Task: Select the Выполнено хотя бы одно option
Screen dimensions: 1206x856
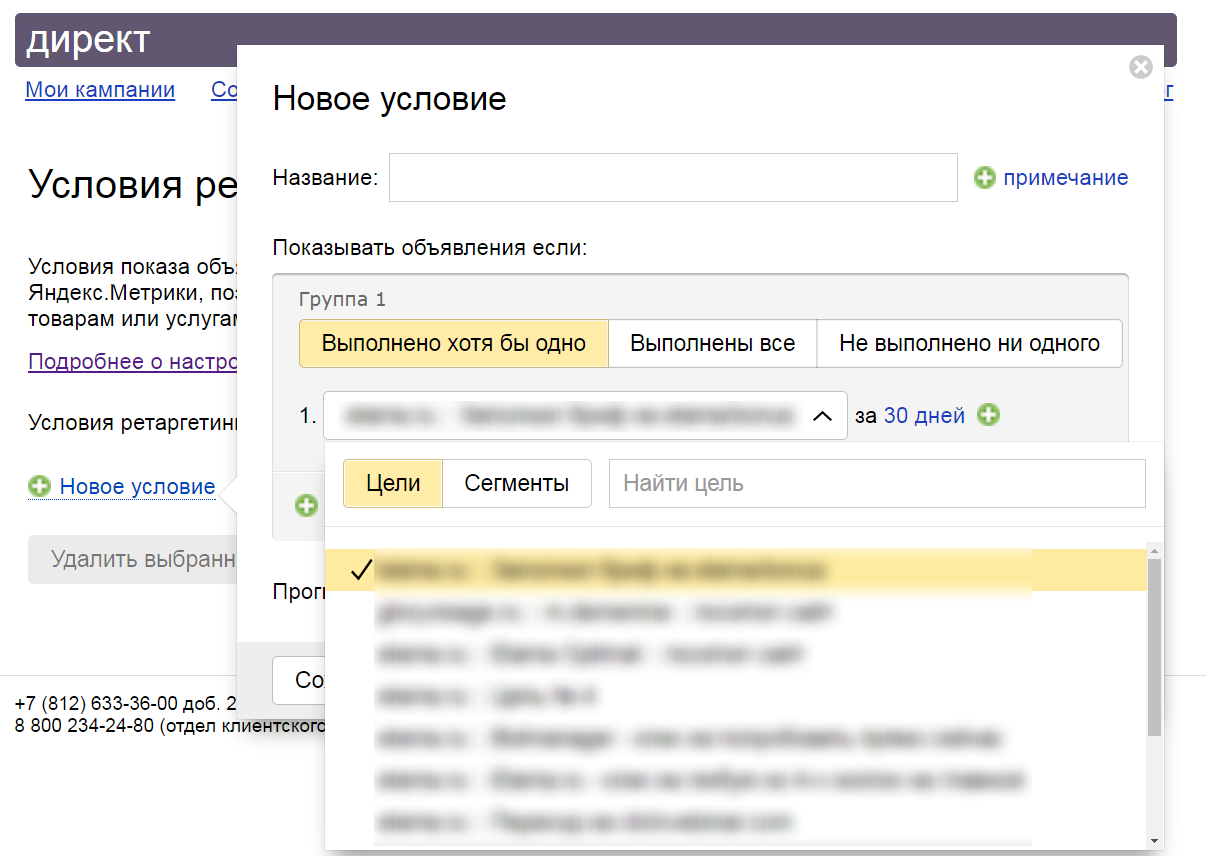Action: click(453, 344)
